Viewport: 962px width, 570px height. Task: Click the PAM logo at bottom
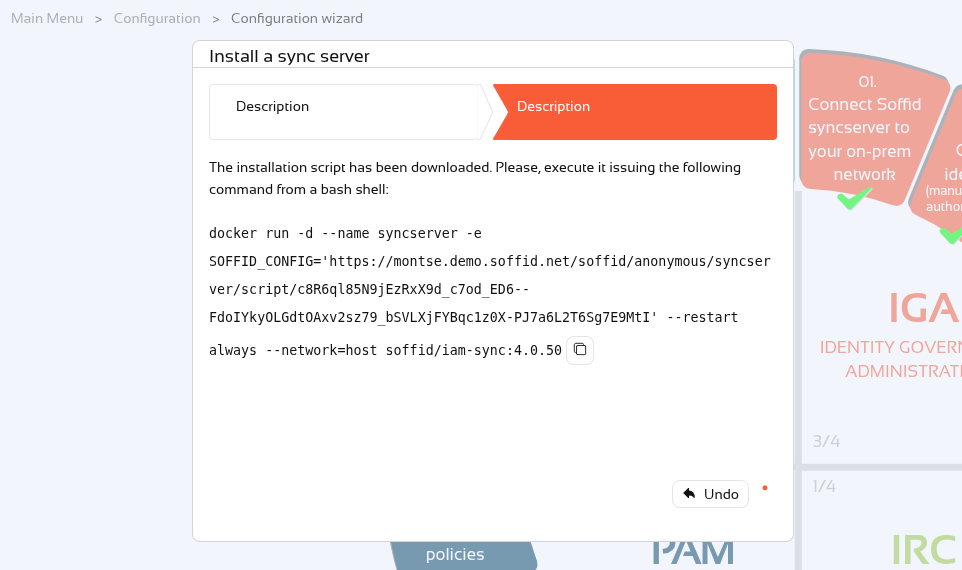693,552
